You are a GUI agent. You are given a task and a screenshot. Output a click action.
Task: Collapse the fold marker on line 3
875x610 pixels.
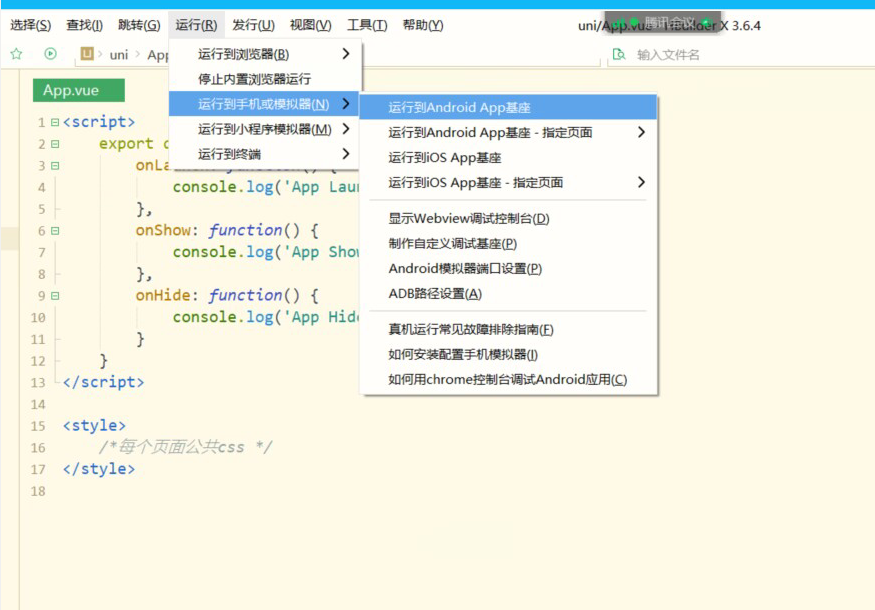point(55,166)
